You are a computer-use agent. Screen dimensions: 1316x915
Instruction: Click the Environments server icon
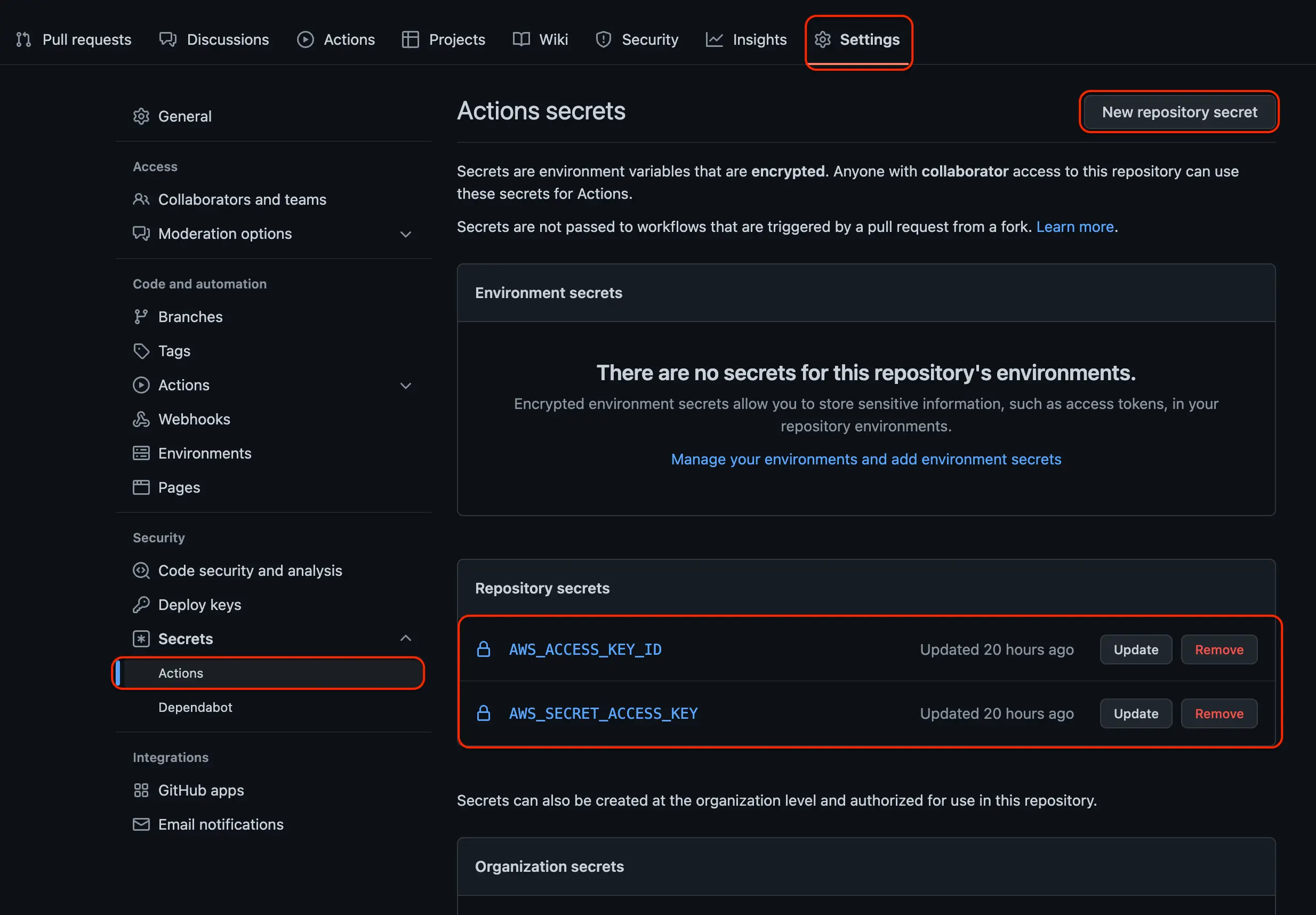(x=141, y=453)
